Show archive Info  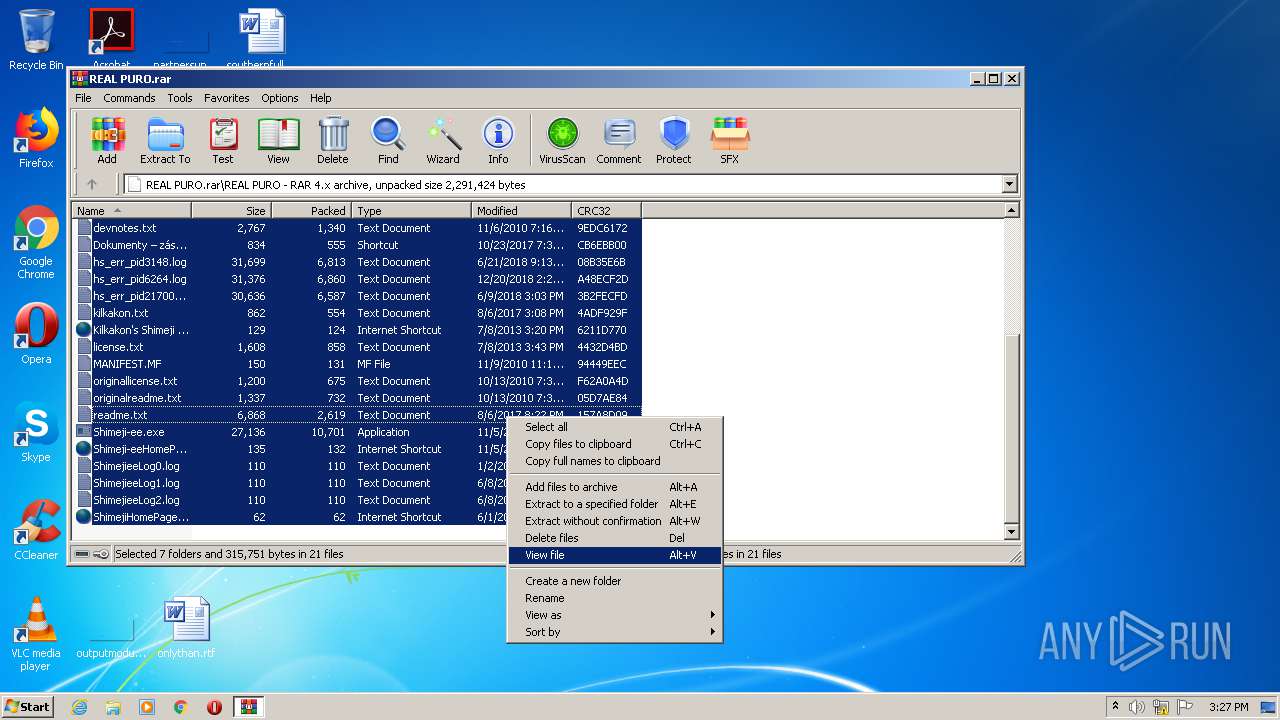tap(498, 140)
